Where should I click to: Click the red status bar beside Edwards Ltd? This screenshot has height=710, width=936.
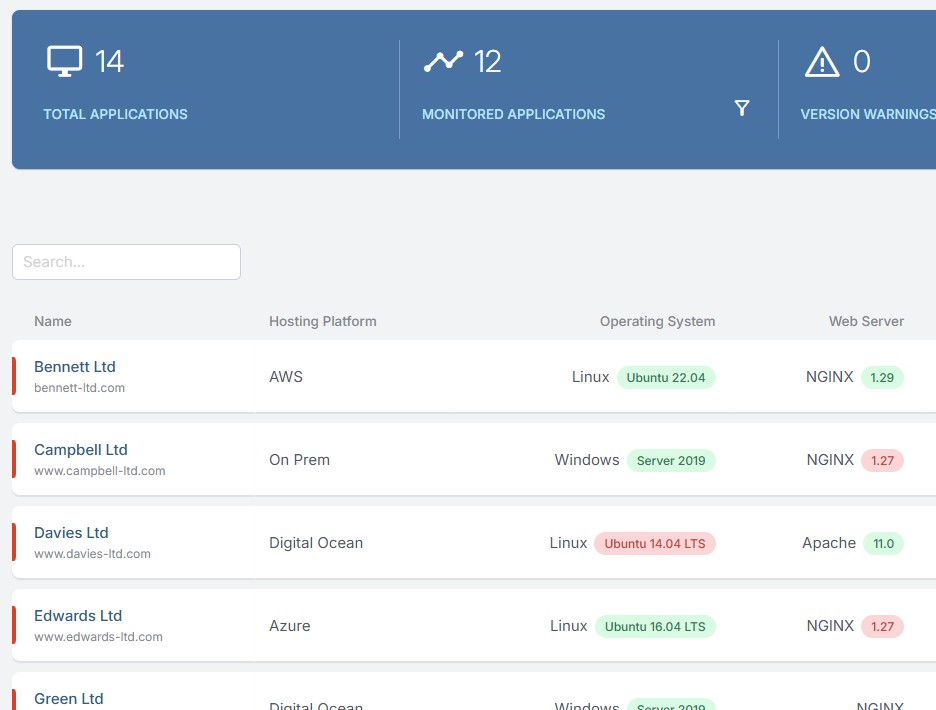tap(13, 626)
